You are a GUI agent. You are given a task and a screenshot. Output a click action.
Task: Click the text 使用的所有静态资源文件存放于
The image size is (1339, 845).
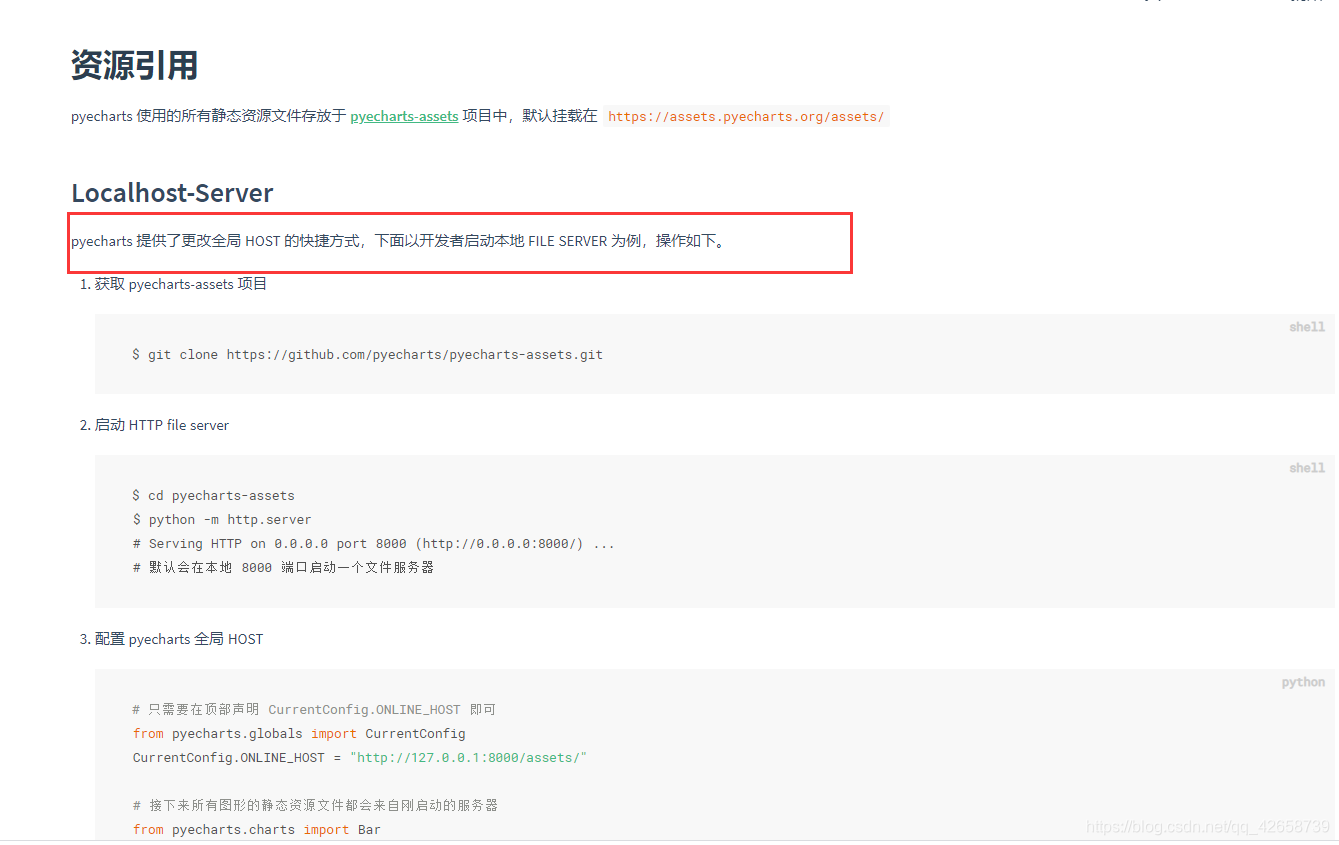coord(241,116)
